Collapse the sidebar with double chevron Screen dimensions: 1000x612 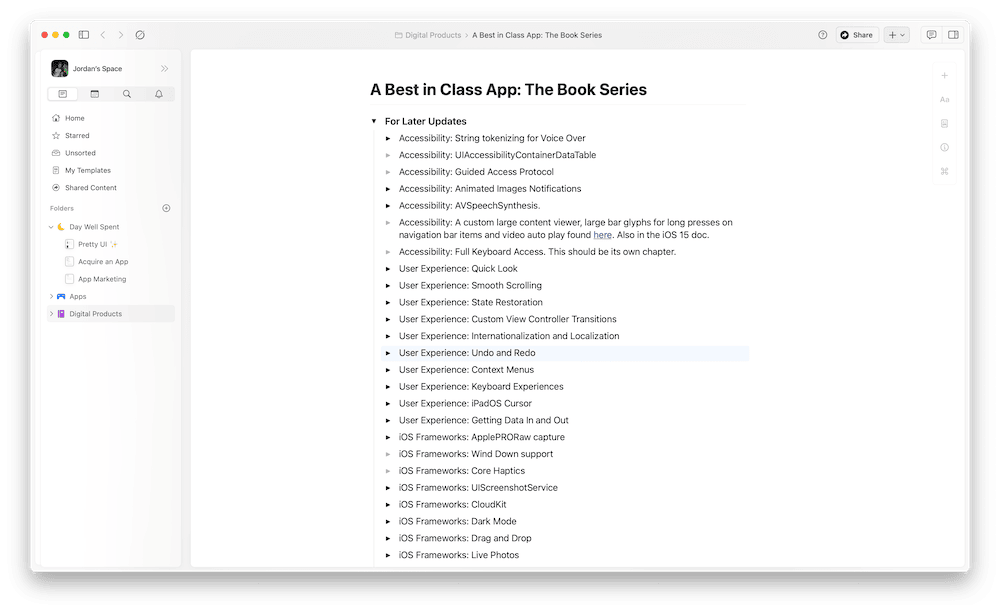click(x=164, y=69)
